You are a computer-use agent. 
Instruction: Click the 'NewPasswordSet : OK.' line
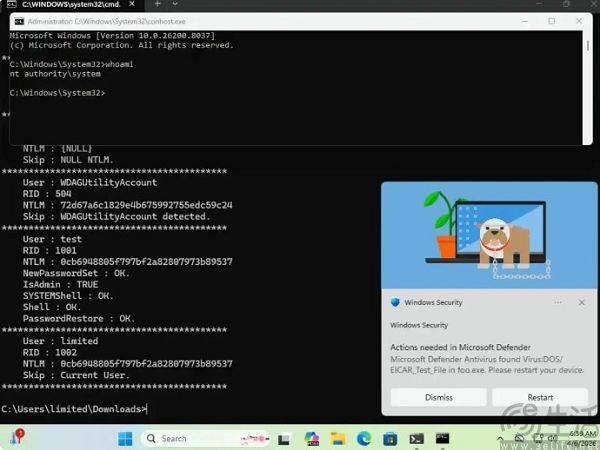(x=76, y=273)
